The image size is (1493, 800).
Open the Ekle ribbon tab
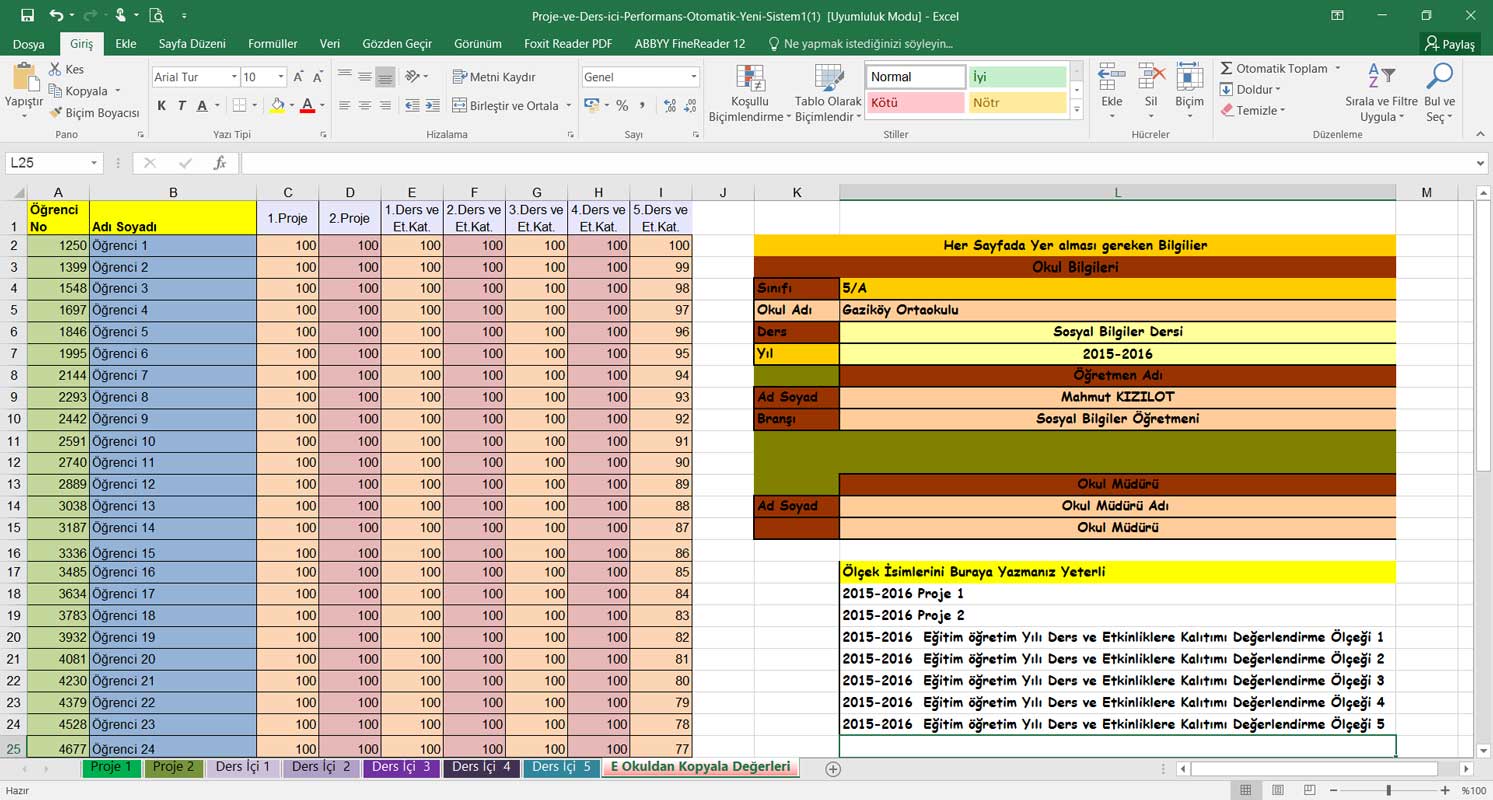(126, 44)
